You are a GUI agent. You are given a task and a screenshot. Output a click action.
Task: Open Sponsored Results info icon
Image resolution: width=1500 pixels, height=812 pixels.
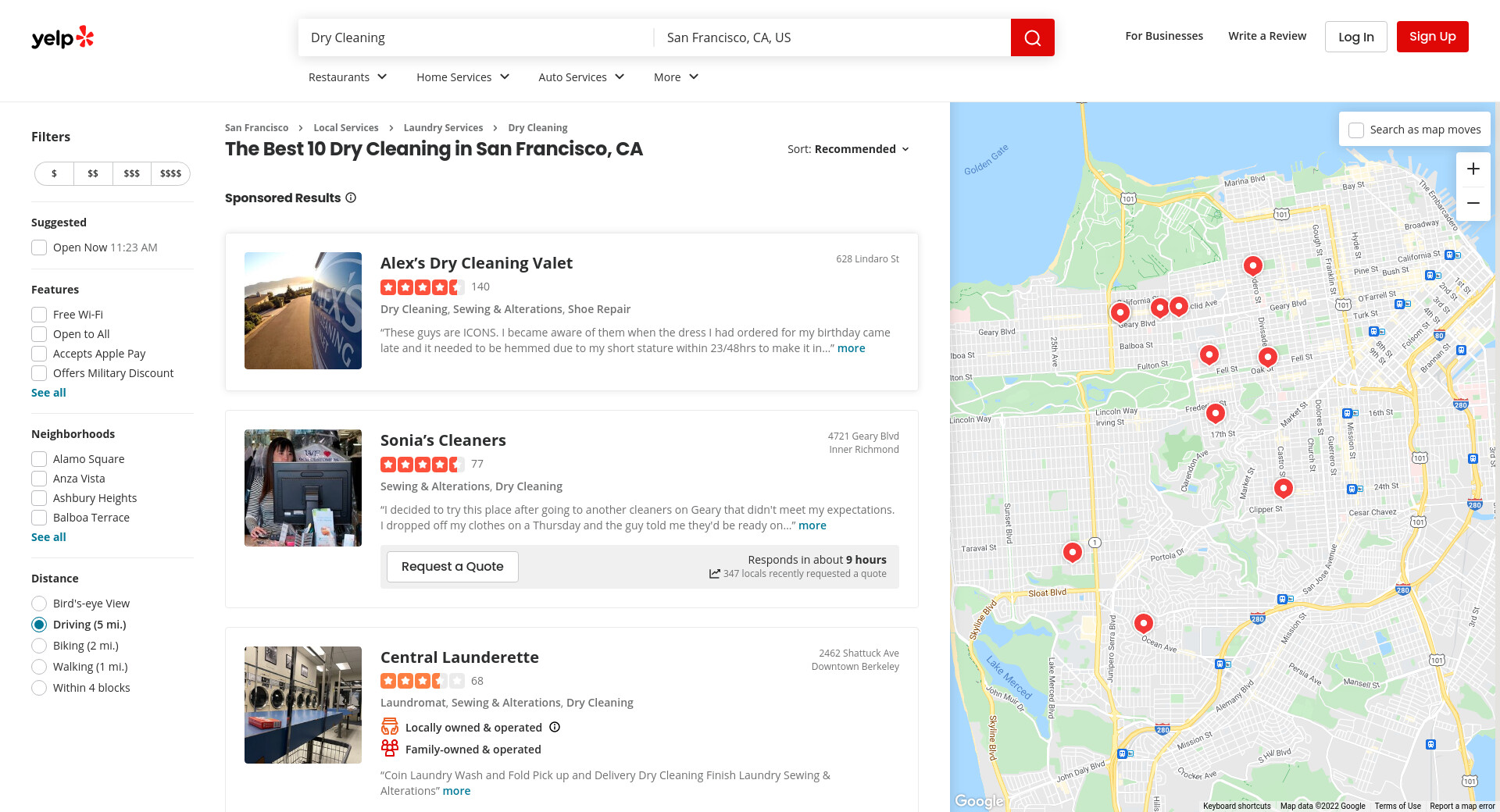pos(352,198)
